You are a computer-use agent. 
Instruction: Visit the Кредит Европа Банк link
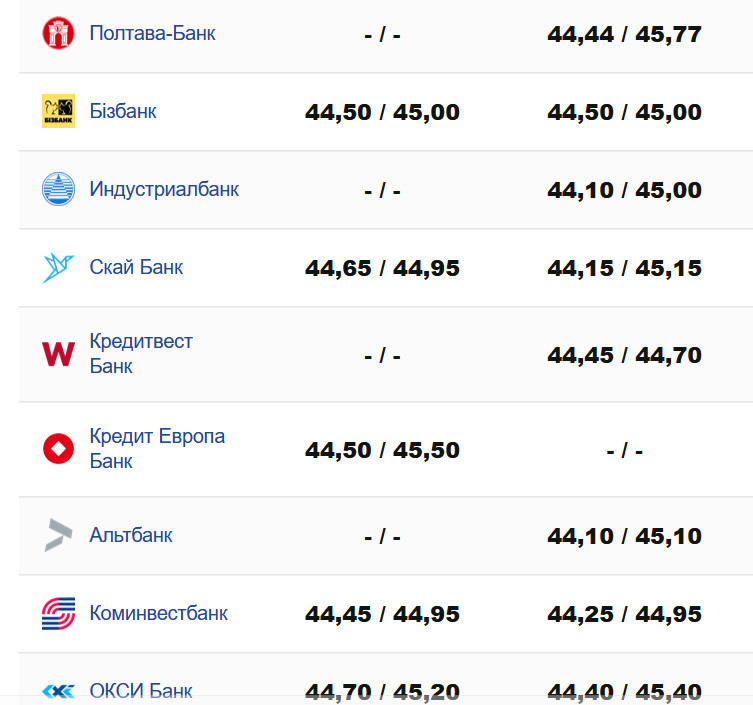(157, 449)
